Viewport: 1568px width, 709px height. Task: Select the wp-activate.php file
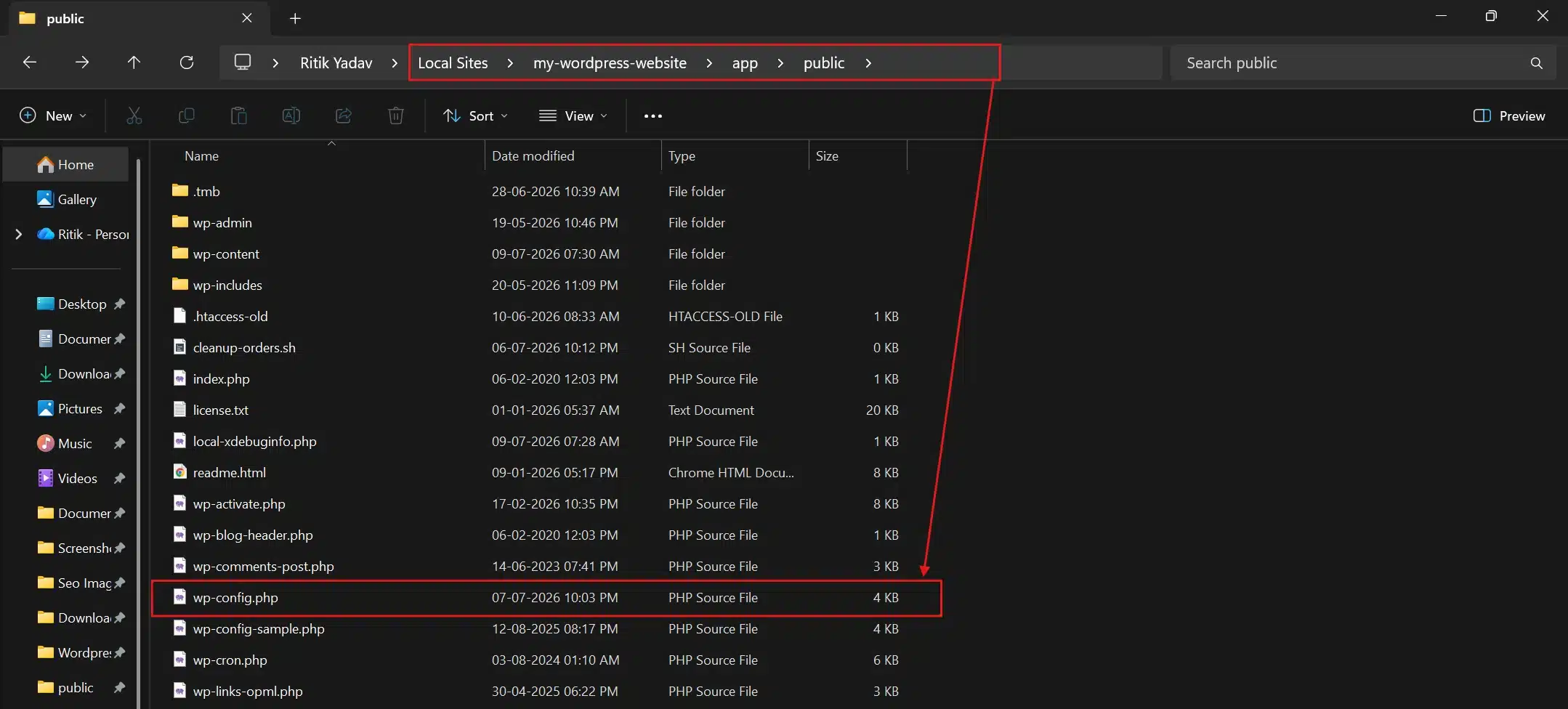click(228, 503)
